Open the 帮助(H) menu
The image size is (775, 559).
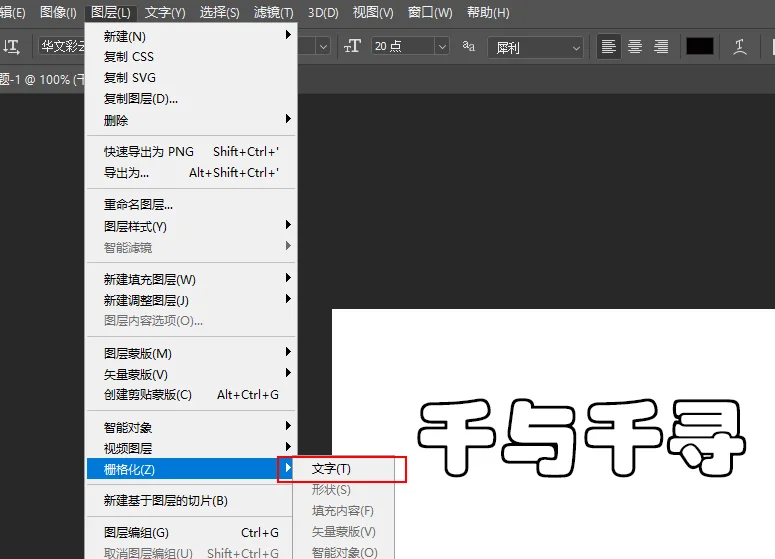(488, 12)
